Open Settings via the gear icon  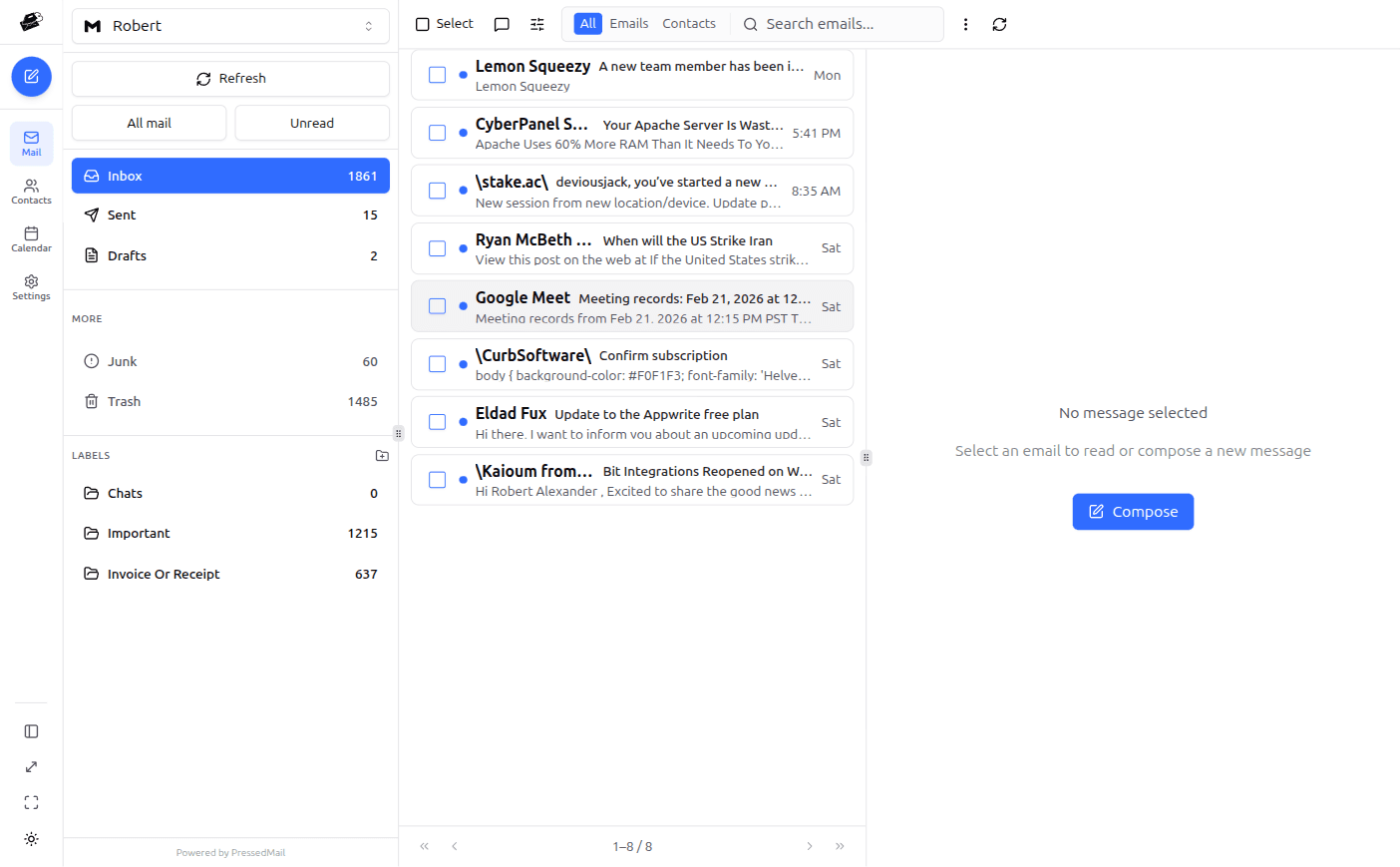pos(31,287)
